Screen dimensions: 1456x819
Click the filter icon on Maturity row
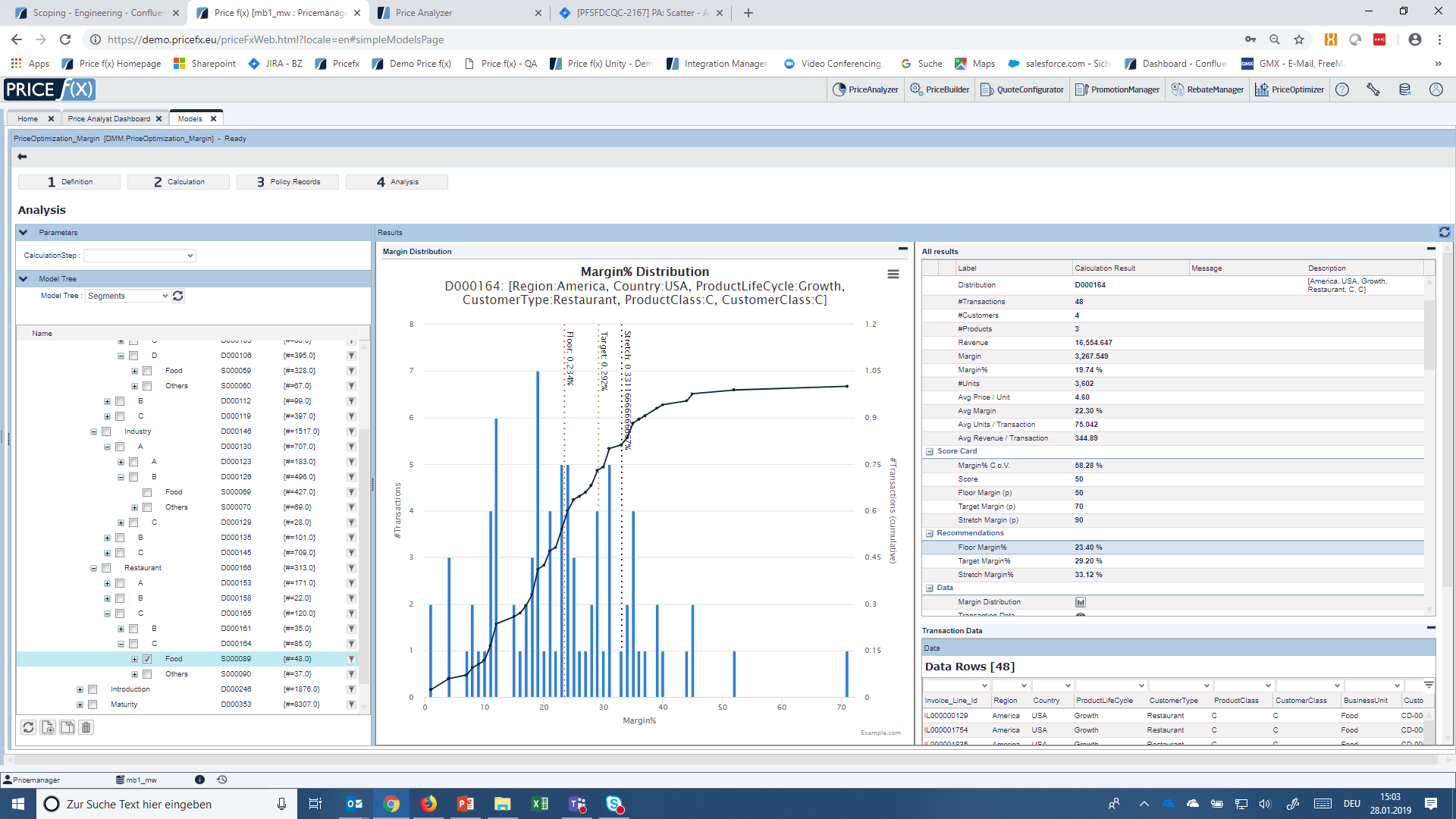point(351,704)
